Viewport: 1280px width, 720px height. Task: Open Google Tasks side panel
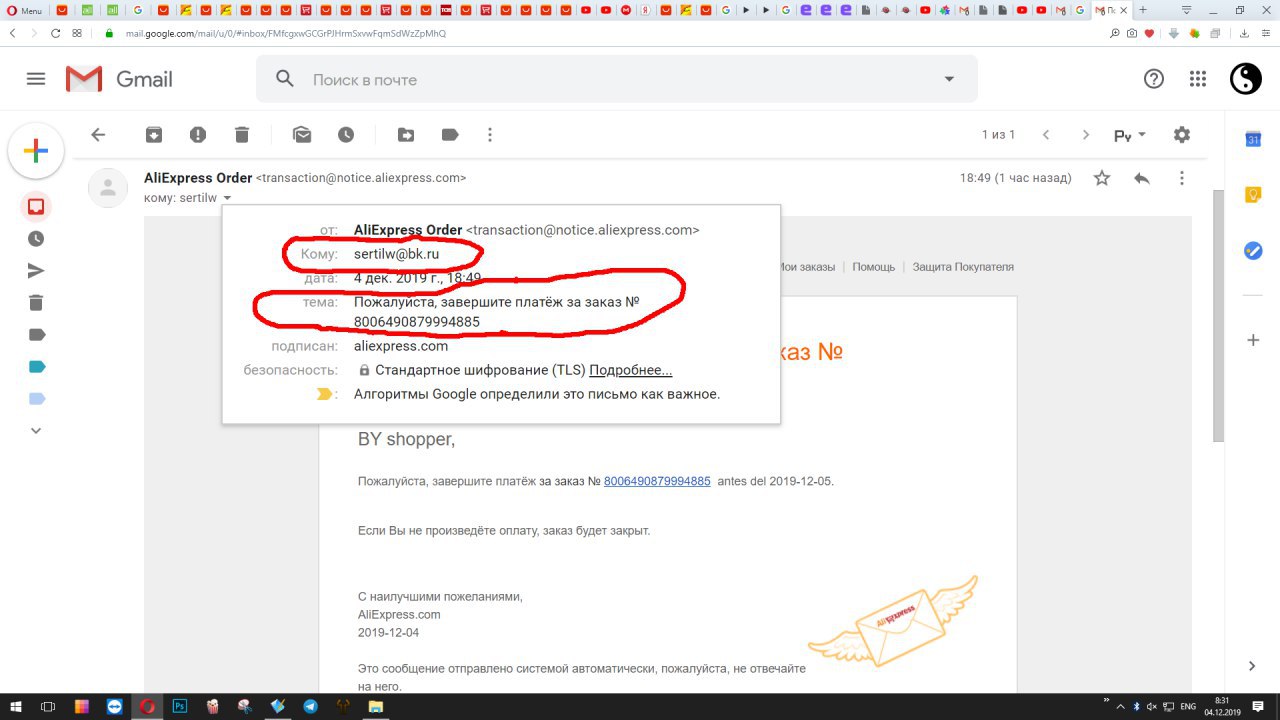(1253, 250)
